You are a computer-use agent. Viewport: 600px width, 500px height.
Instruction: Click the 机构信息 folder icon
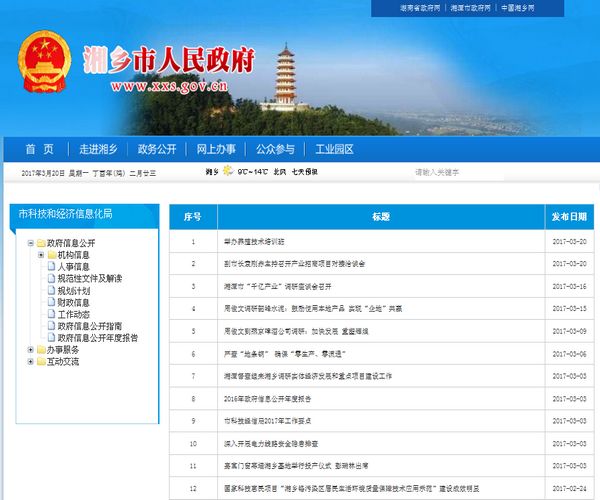(52, 255)
